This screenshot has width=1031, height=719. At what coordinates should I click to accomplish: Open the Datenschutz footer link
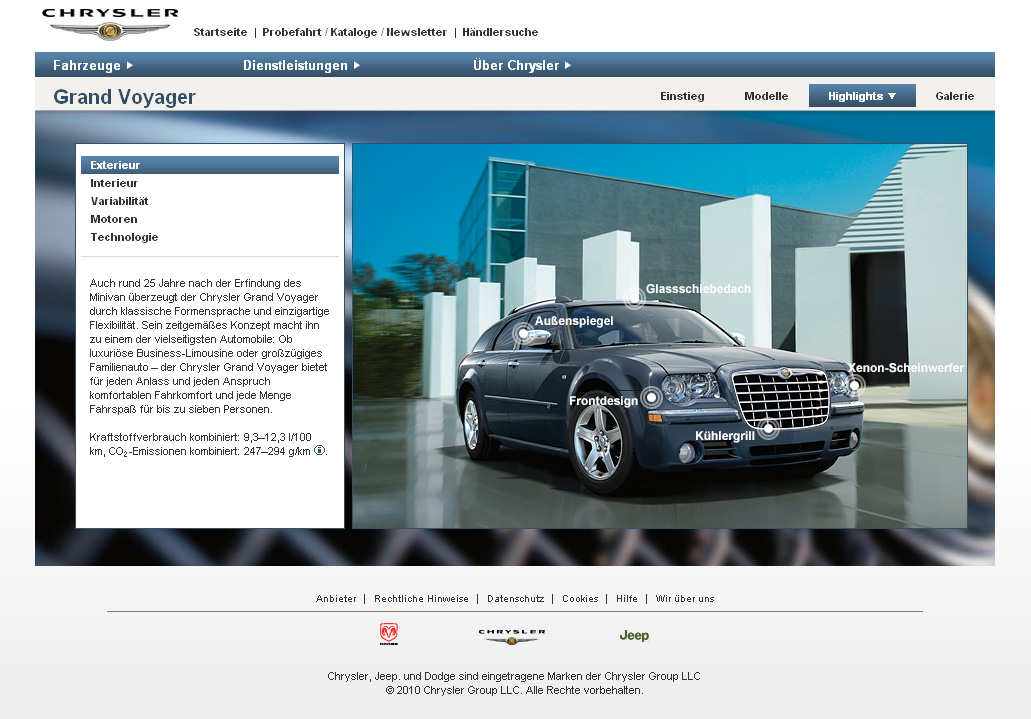(515, 599)
